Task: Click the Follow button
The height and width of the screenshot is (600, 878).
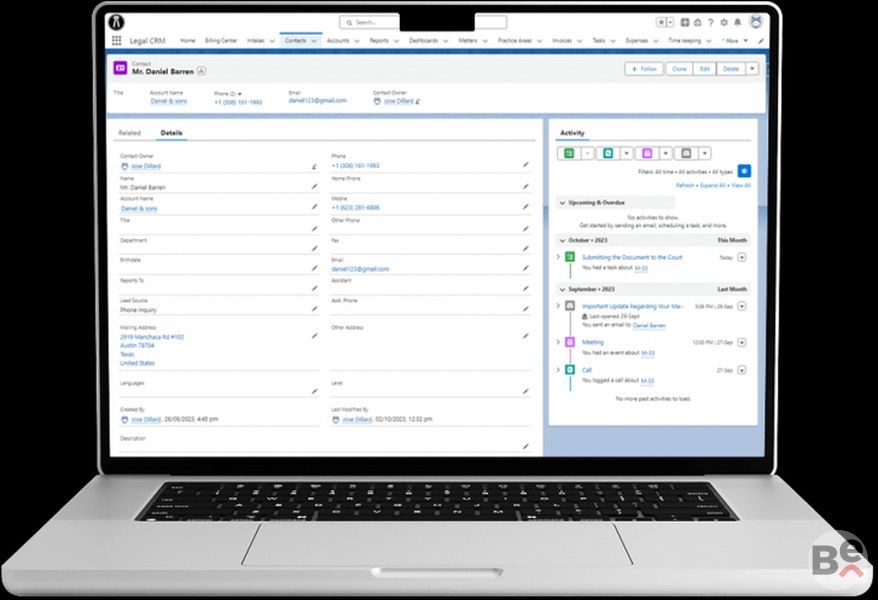Action: [644, 69]
